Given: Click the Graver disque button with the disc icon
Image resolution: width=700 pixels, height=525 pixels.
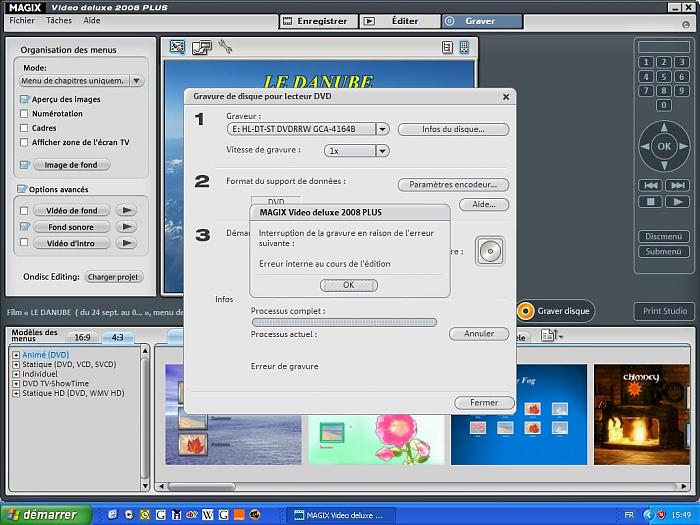Looking at the screenshot, I should point(556,311).
